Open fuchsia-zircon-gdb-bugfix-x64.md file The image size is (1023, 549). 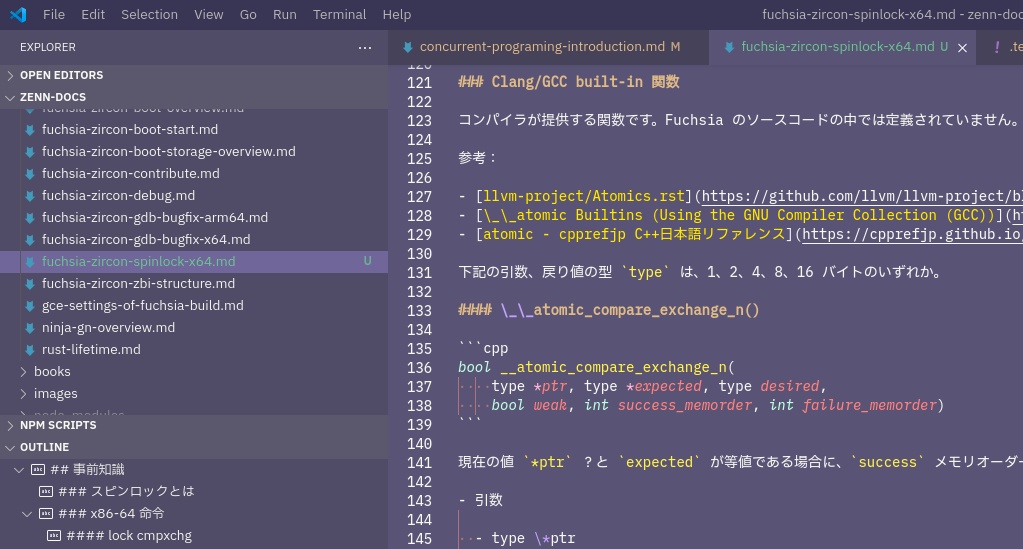(146, 240)
